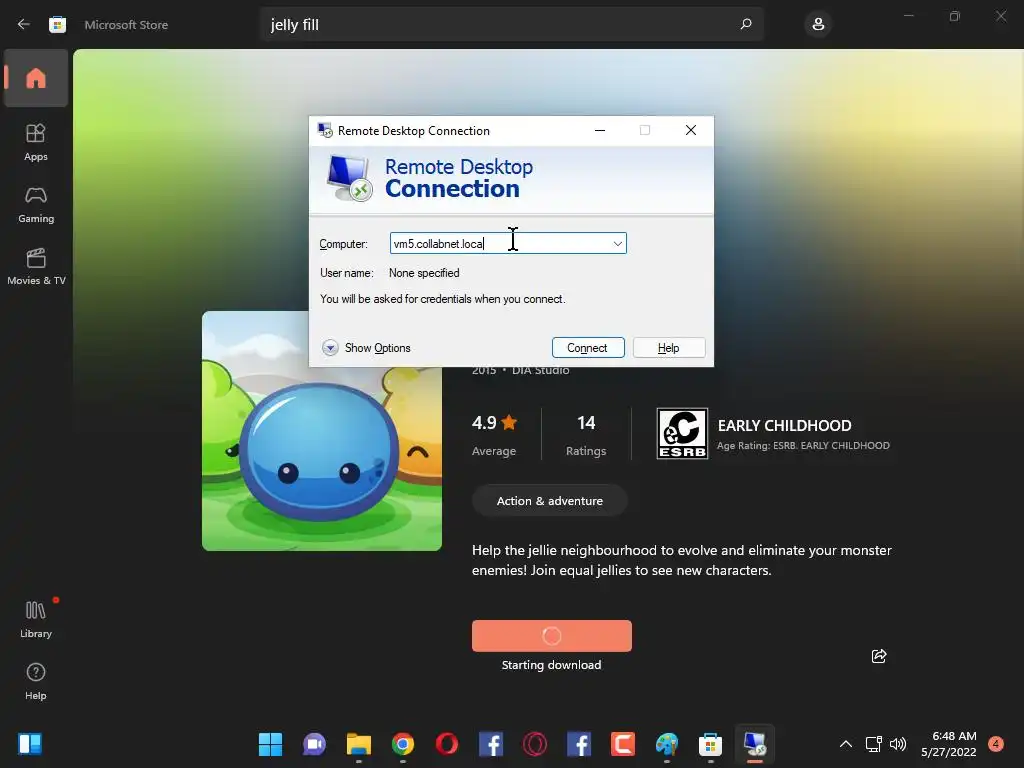Open the second Facebook taskbar icon
The height and width of the screenshot is (768, 1024).
click(579, 744)
